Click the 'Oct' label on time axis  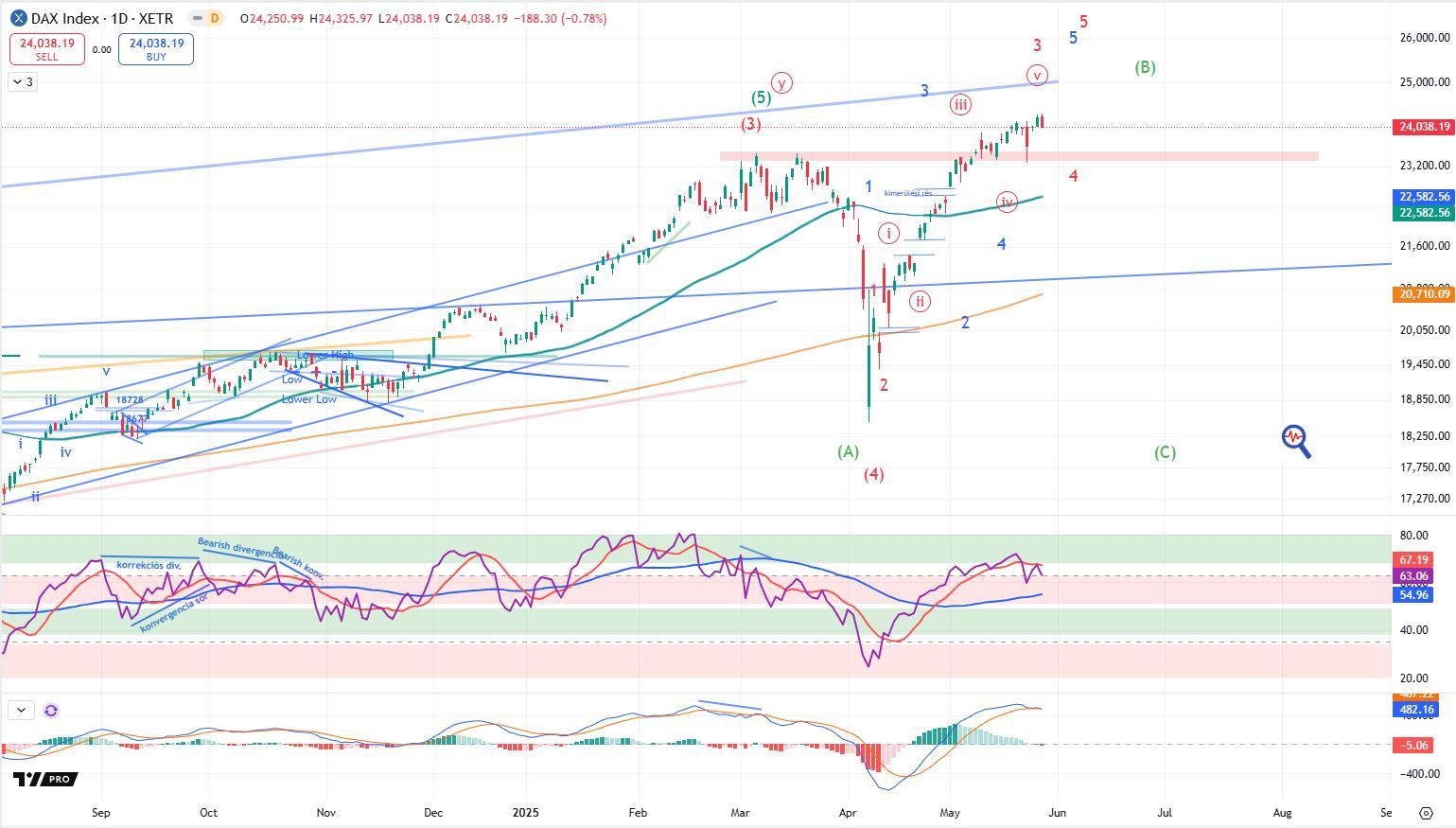pyautogui.click(x=208, y=813)
